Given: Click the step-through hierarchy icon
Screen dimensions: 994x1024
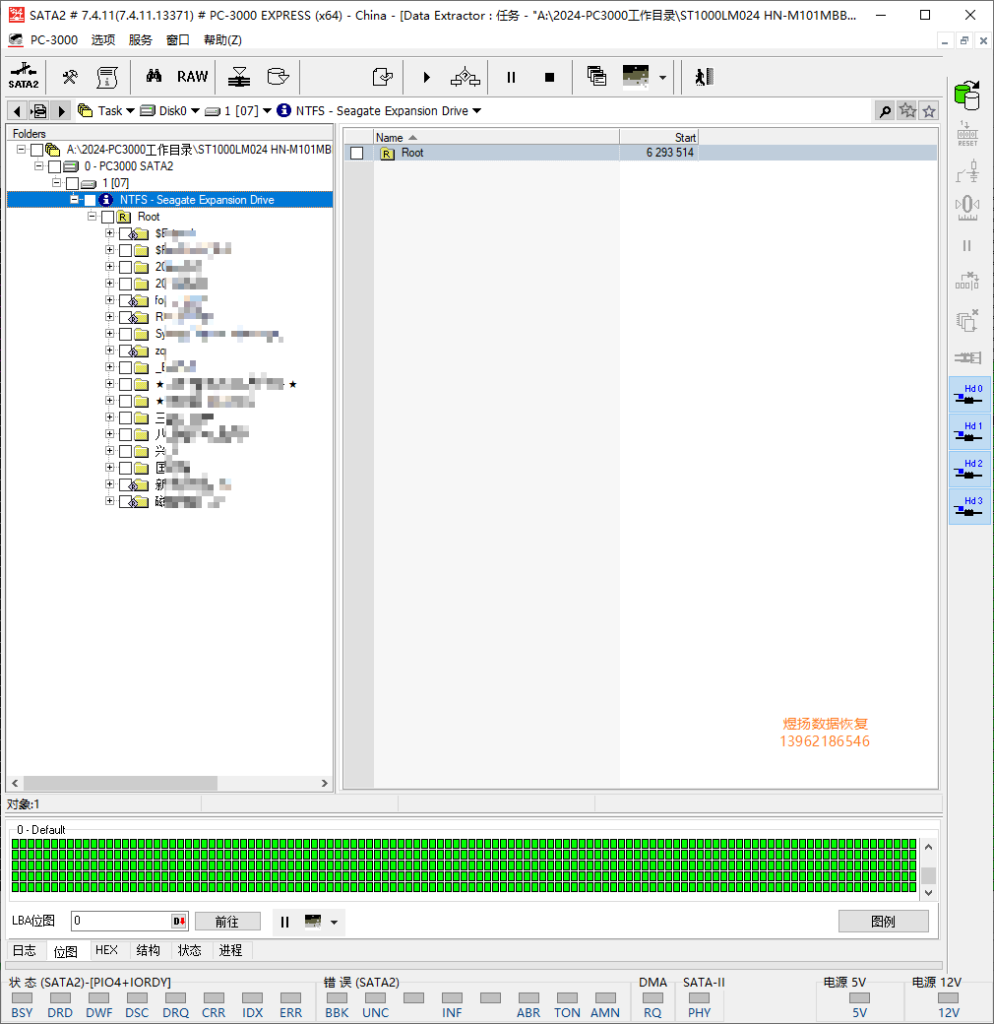Looking at the screenshot, I should tap(465, 77).
